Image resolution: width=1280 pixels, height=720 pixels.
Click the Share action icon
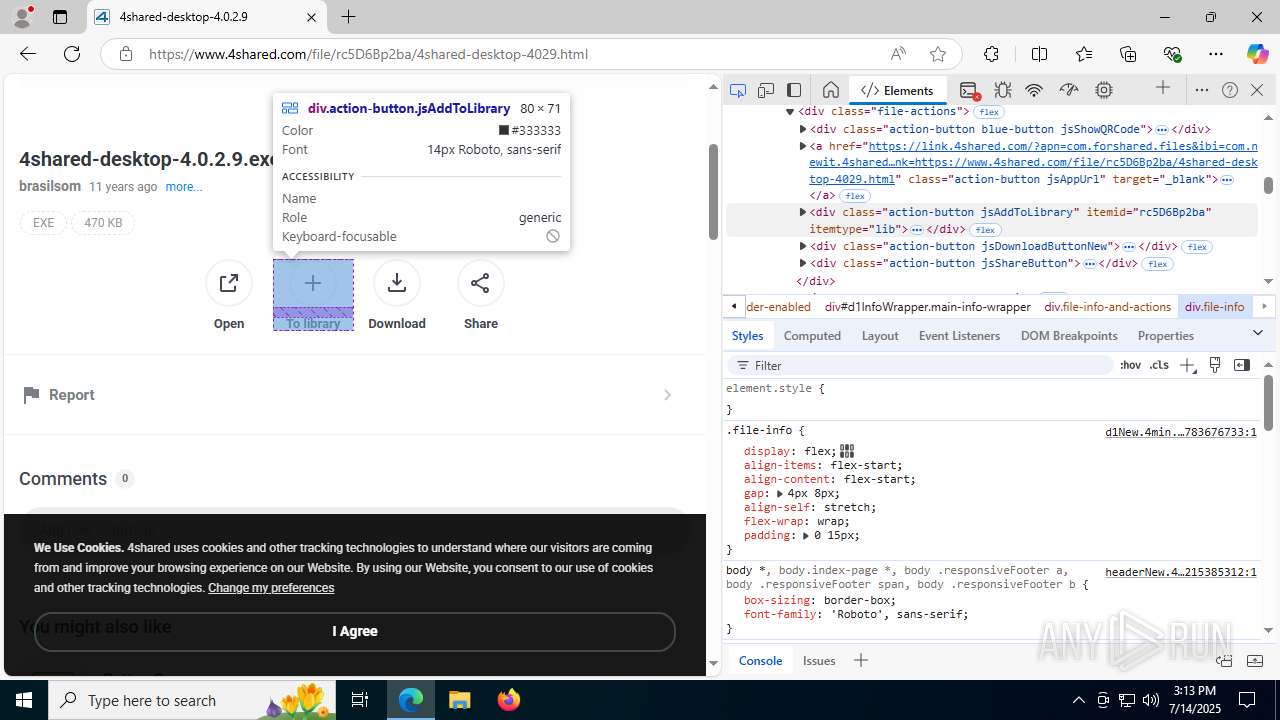[x=481, y=283]
